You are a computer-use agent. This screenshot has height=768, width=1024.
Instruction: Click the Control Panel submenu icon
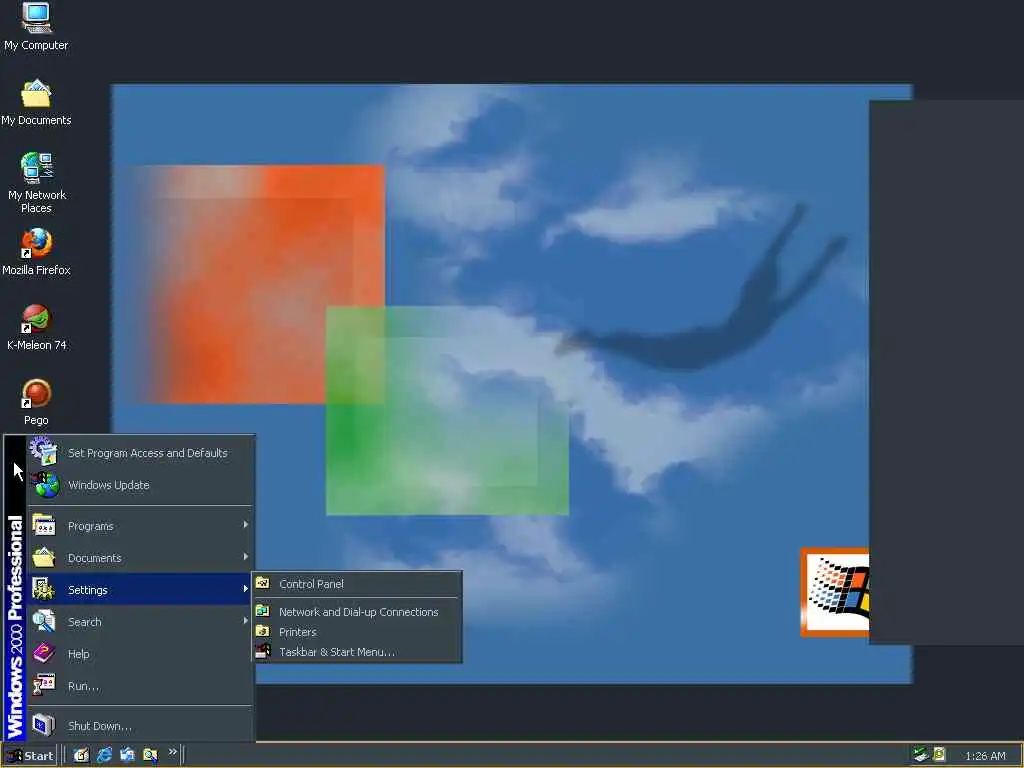click(x=263, y=583)
